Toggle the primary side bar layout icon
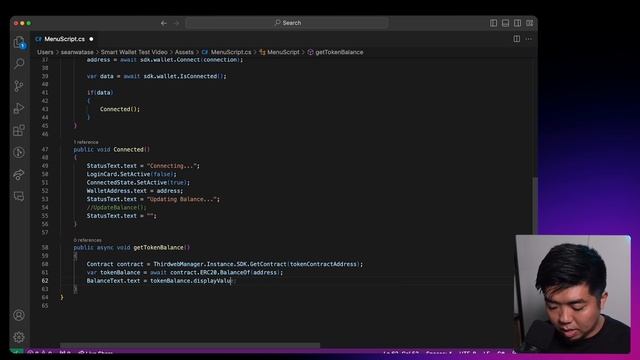Viewport: 640px width, 360px height. [x=493, y=23]
